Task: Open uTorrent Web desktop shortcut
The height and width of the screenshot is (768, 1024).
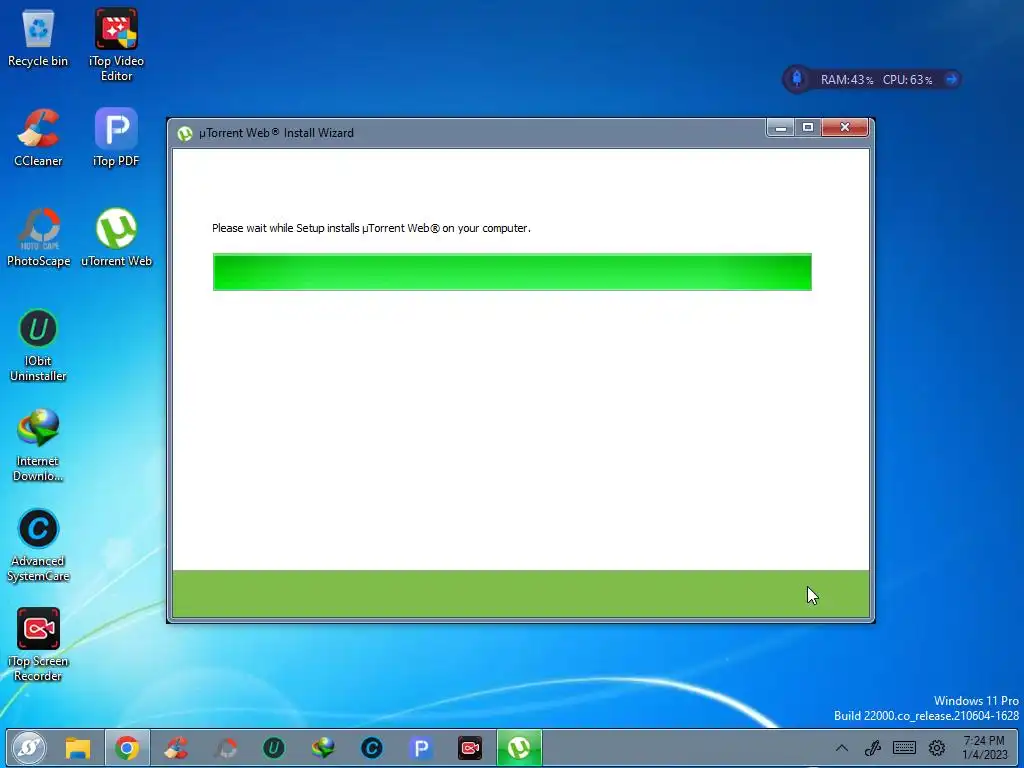Action: 116,238
